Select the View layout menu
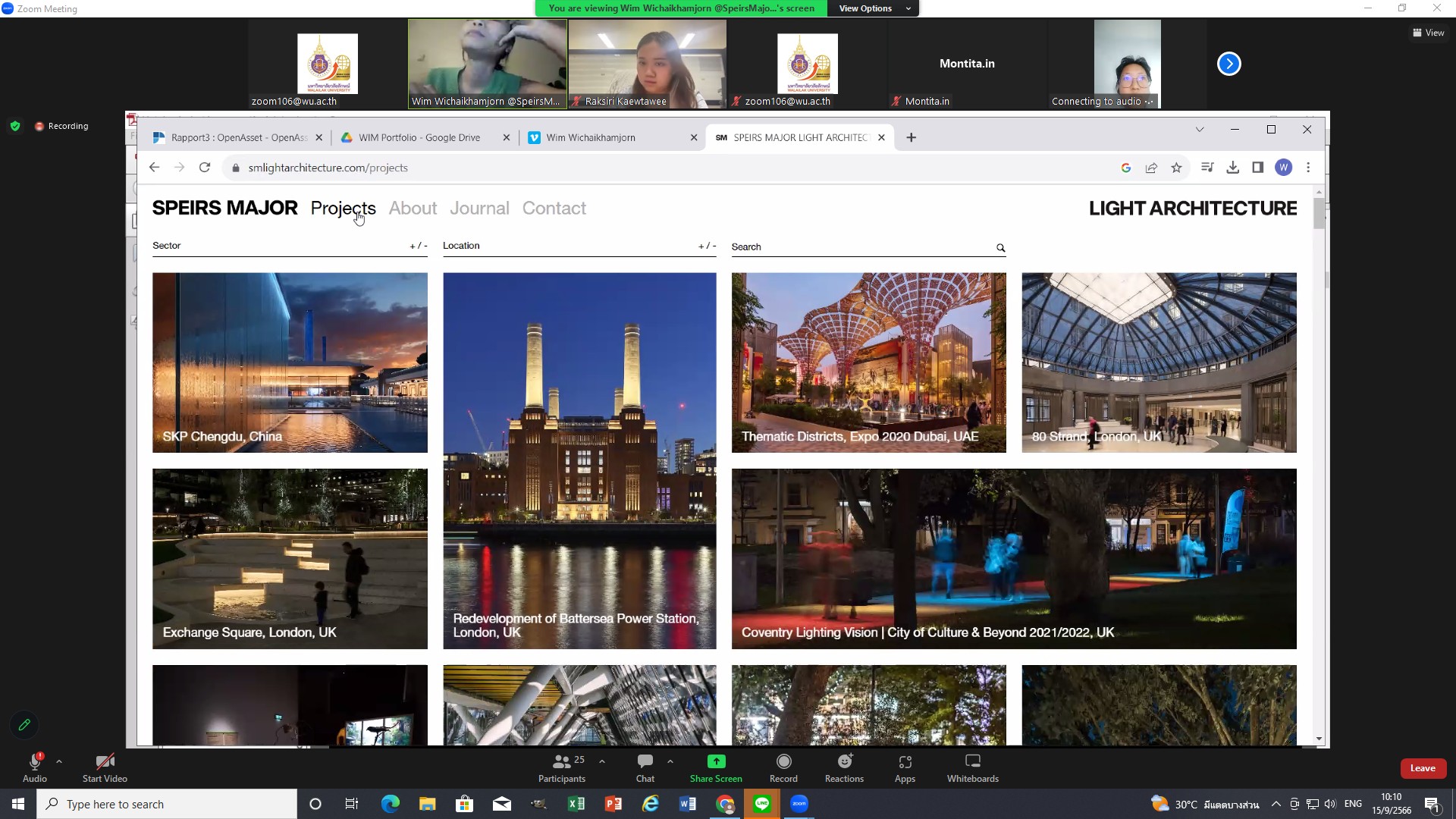Viewport: 1456px width, 819px height. pyautogui.click(x=1428, y=33)
